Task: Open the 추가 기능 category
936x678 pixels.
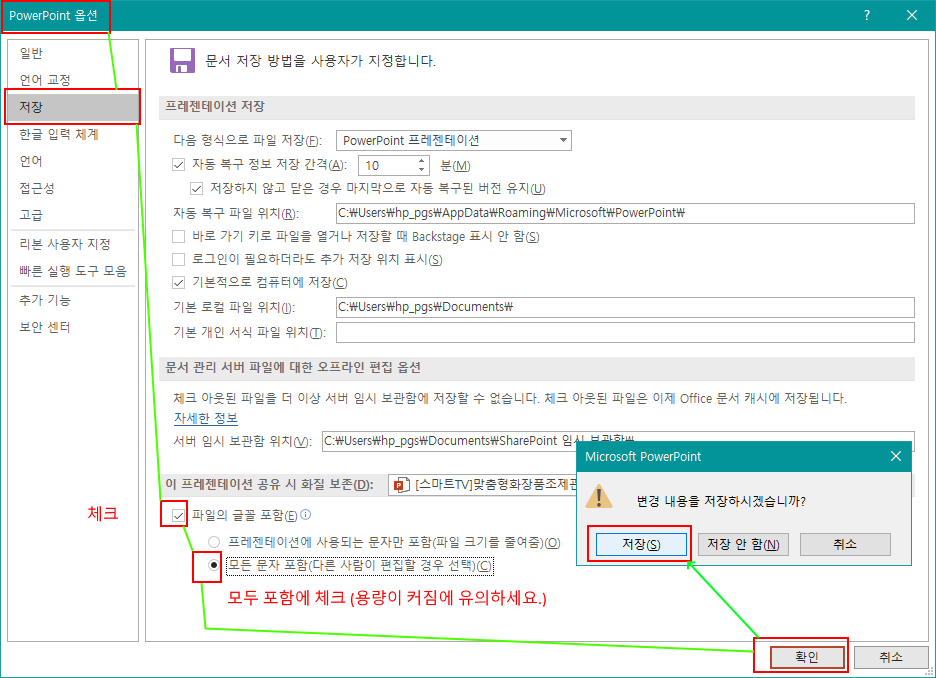Action: point(73,300)
